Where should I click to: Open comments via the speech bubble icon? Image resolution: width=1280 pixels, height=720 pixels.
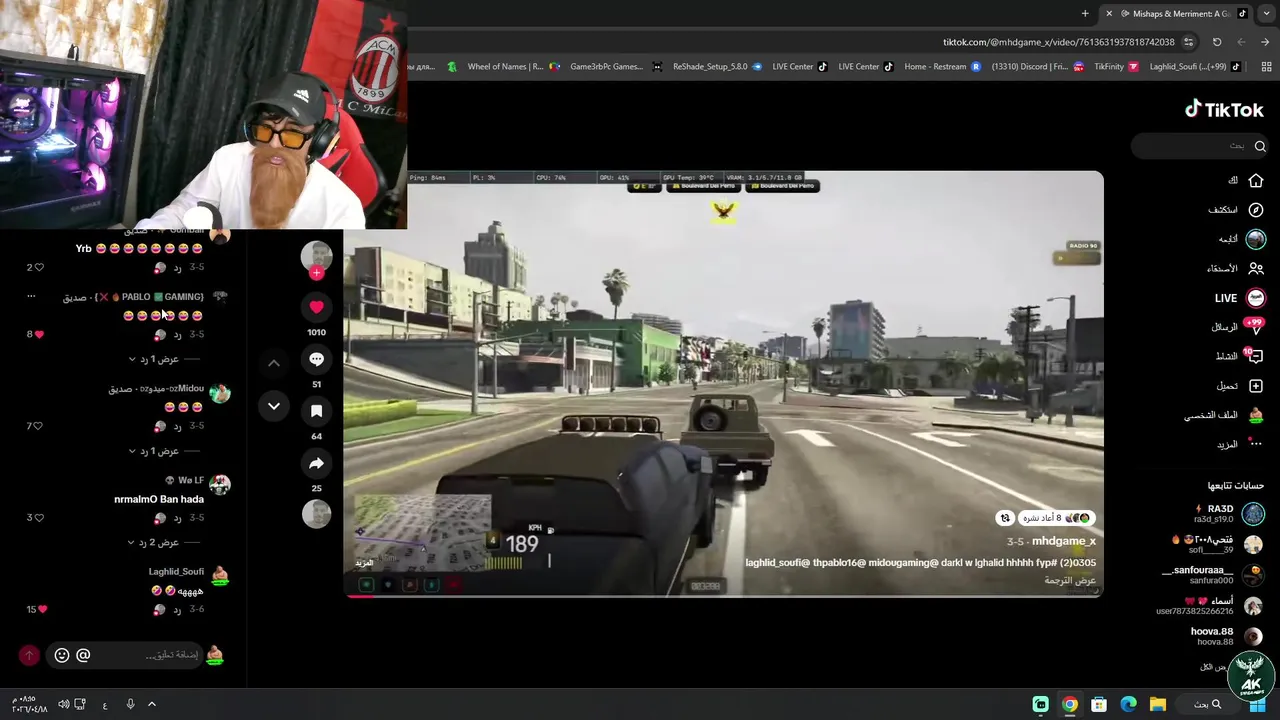click(316, 359)
